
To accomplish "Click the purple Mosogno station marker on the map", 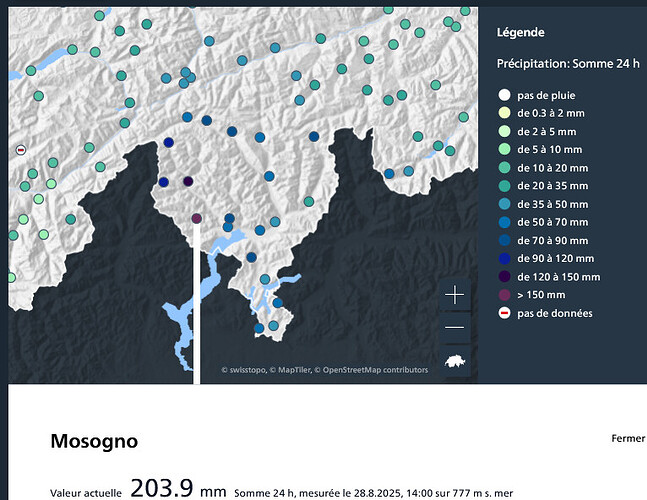I will (x=197, y=218).
